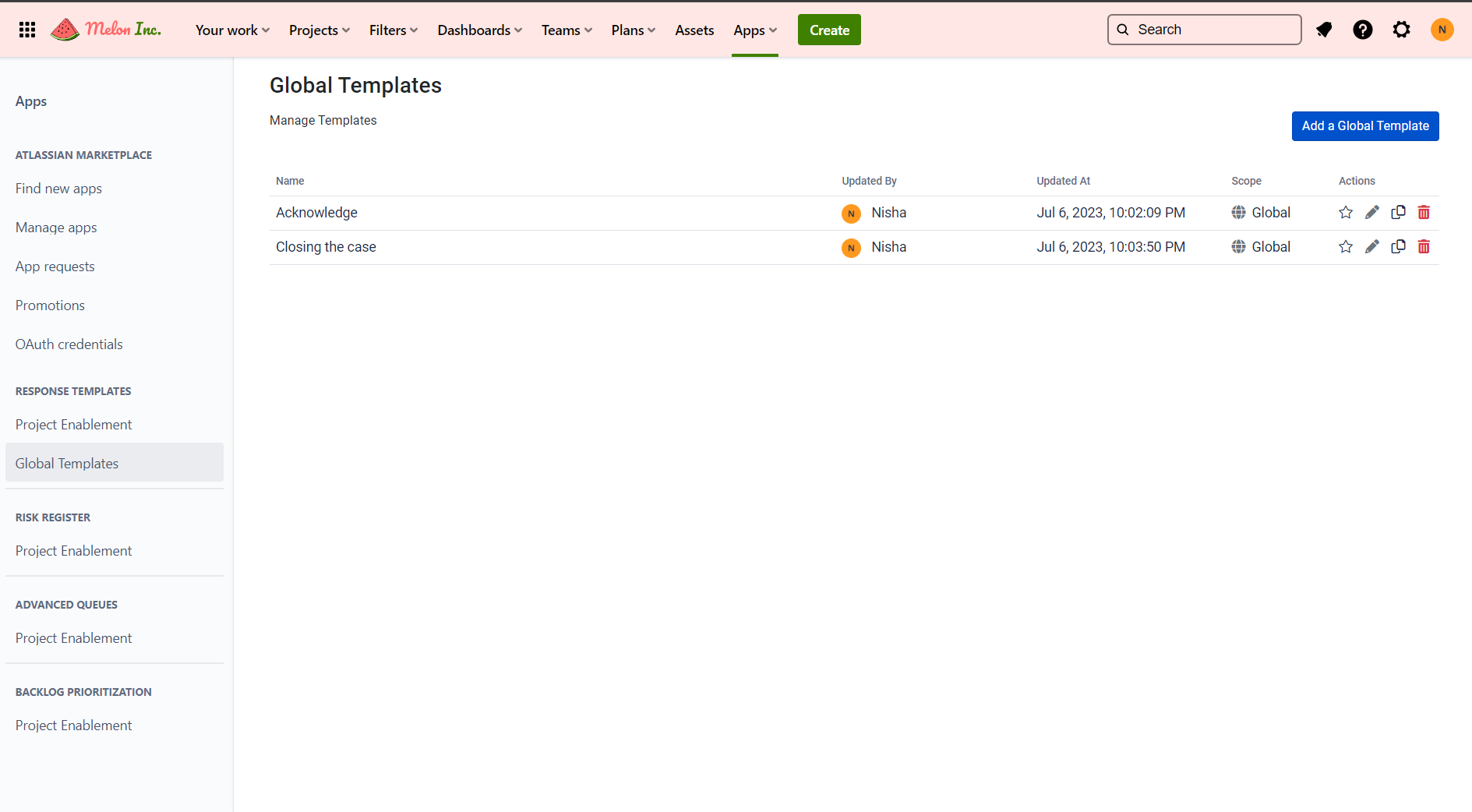Open the app switcher grid icon
Screen dimensions: 1472x812
click(x=27, y=30)
